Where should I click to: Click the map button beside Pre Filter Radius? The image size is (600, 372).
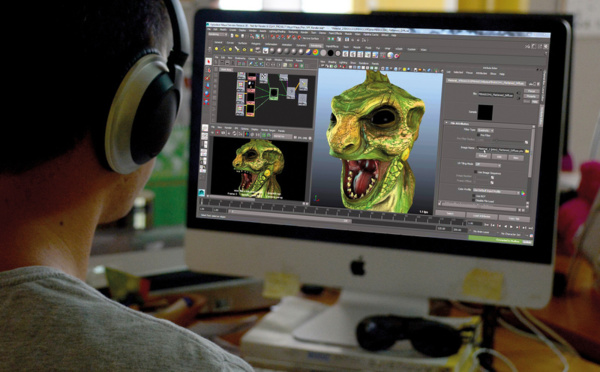click(526, 142)
